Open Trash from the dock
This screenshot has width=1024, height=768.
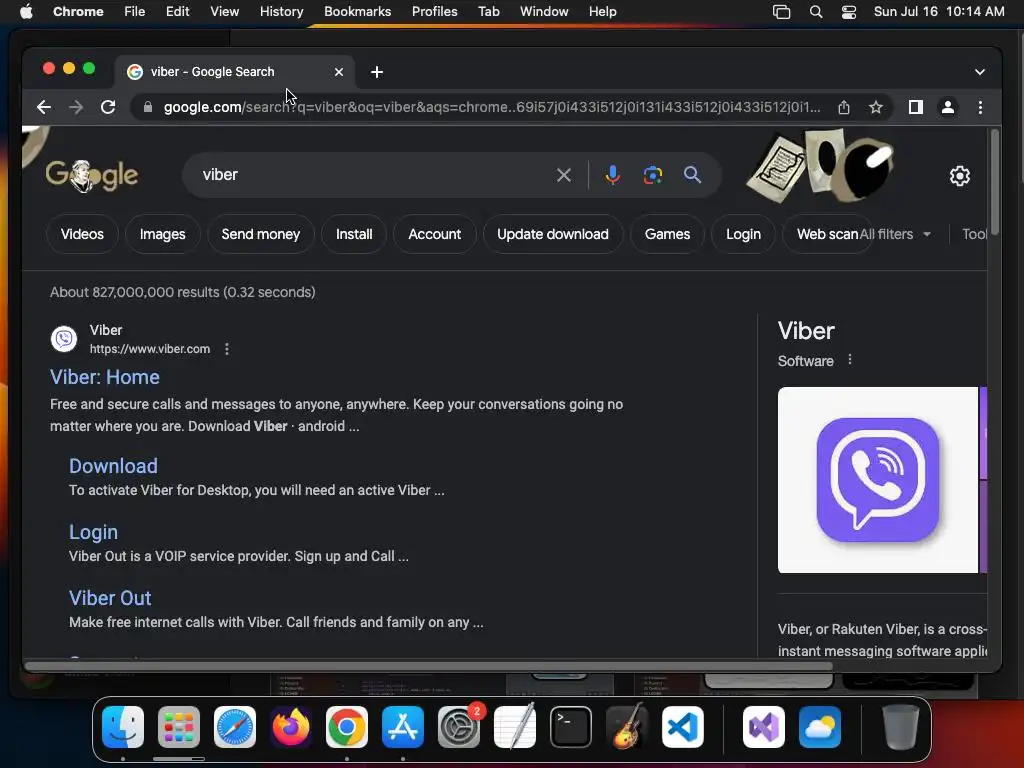[x=901, y=727]
